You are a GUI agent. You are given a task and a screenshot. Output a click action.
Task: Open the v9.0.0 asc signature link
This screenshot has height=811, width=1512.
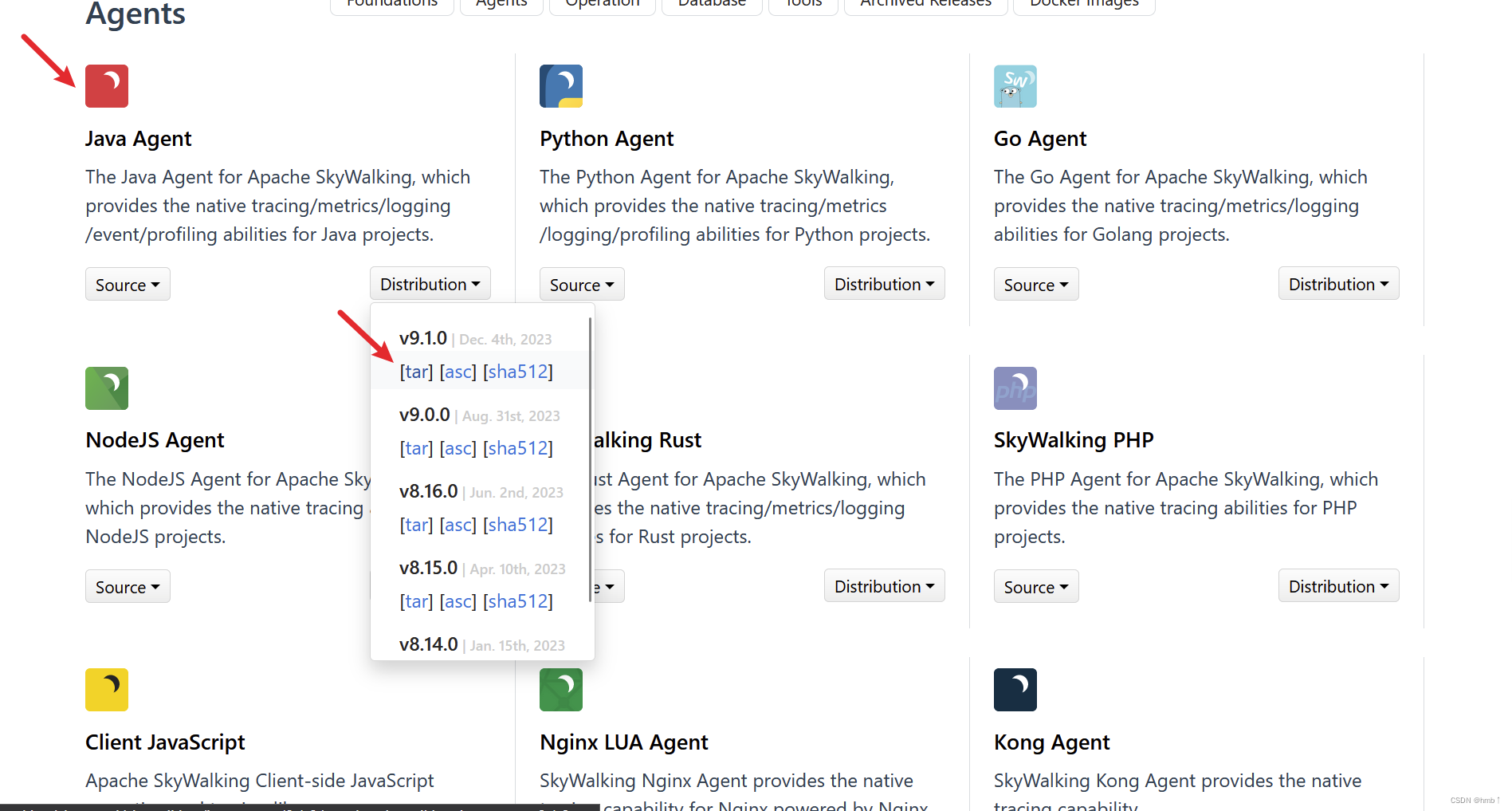[458, 448]
